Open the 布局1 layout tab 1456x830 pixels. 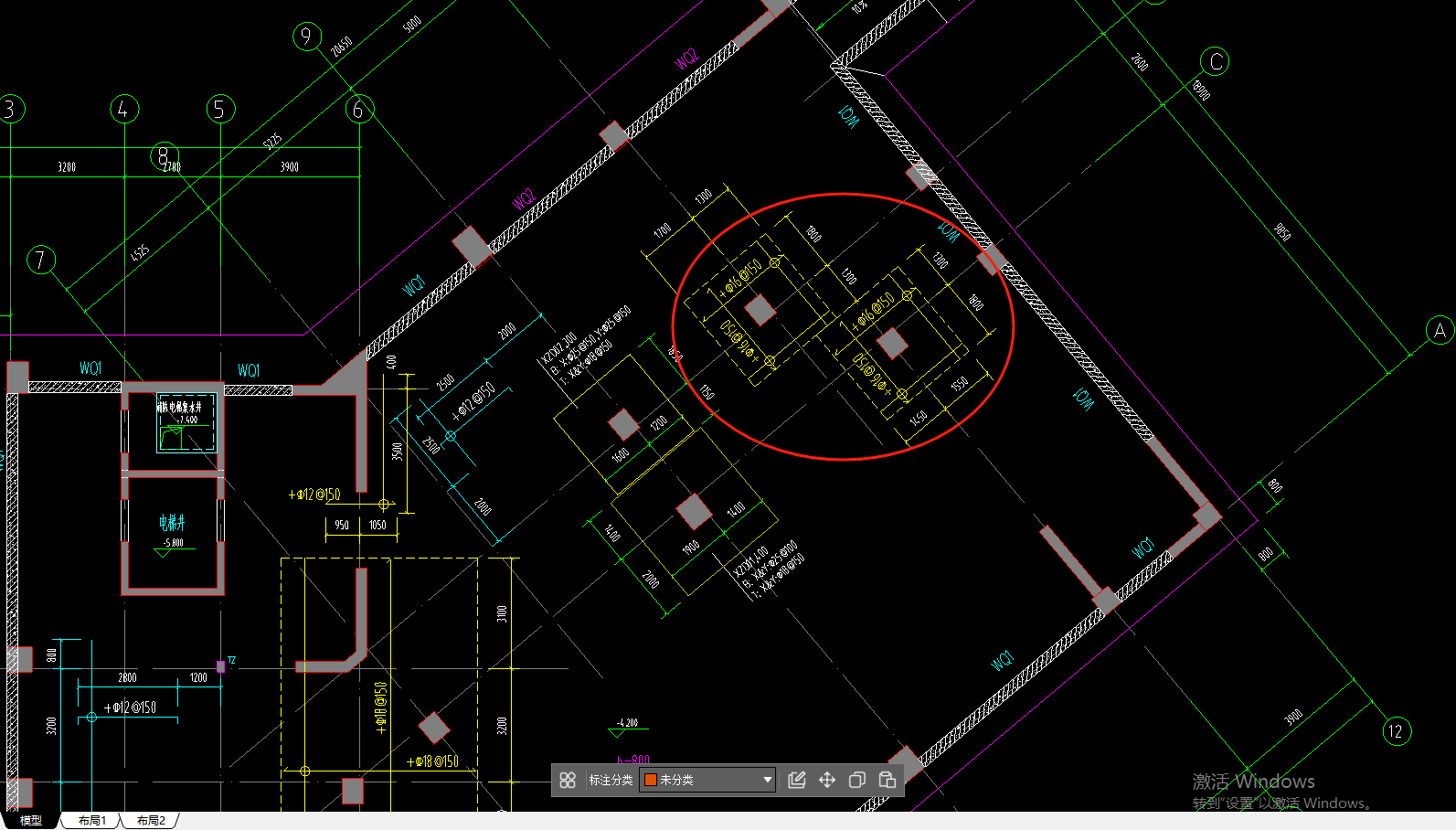[92, 821]
